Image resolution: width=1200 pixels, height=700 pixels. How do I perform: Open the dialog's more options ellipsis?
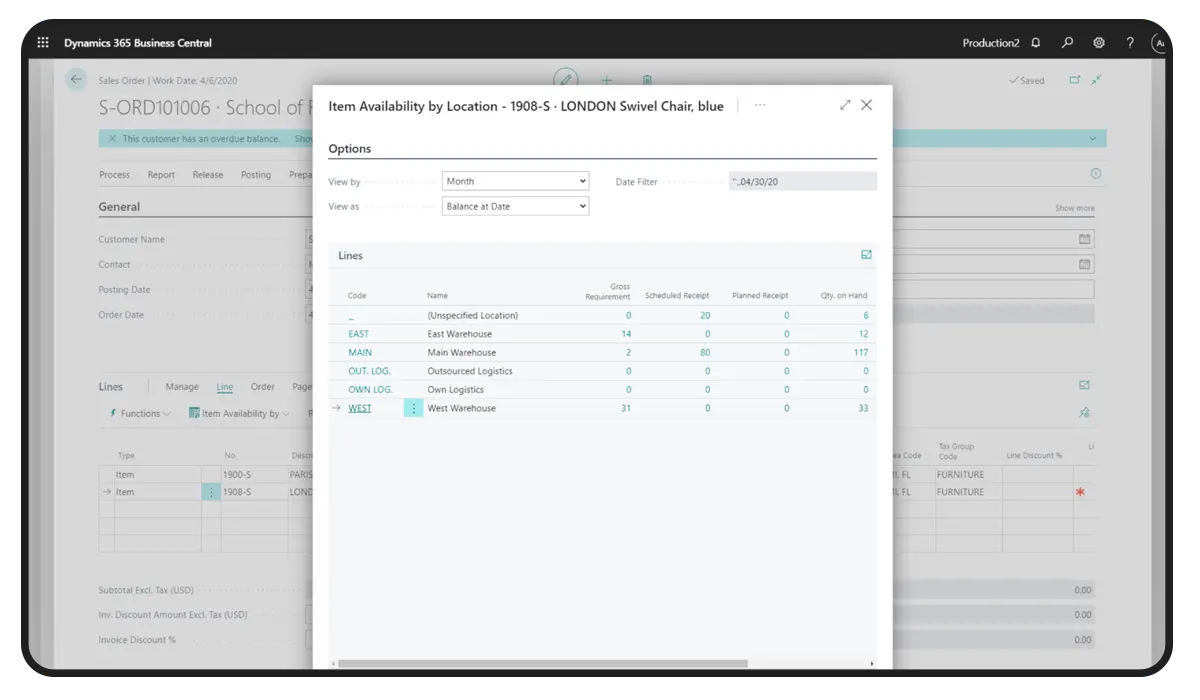760,105
